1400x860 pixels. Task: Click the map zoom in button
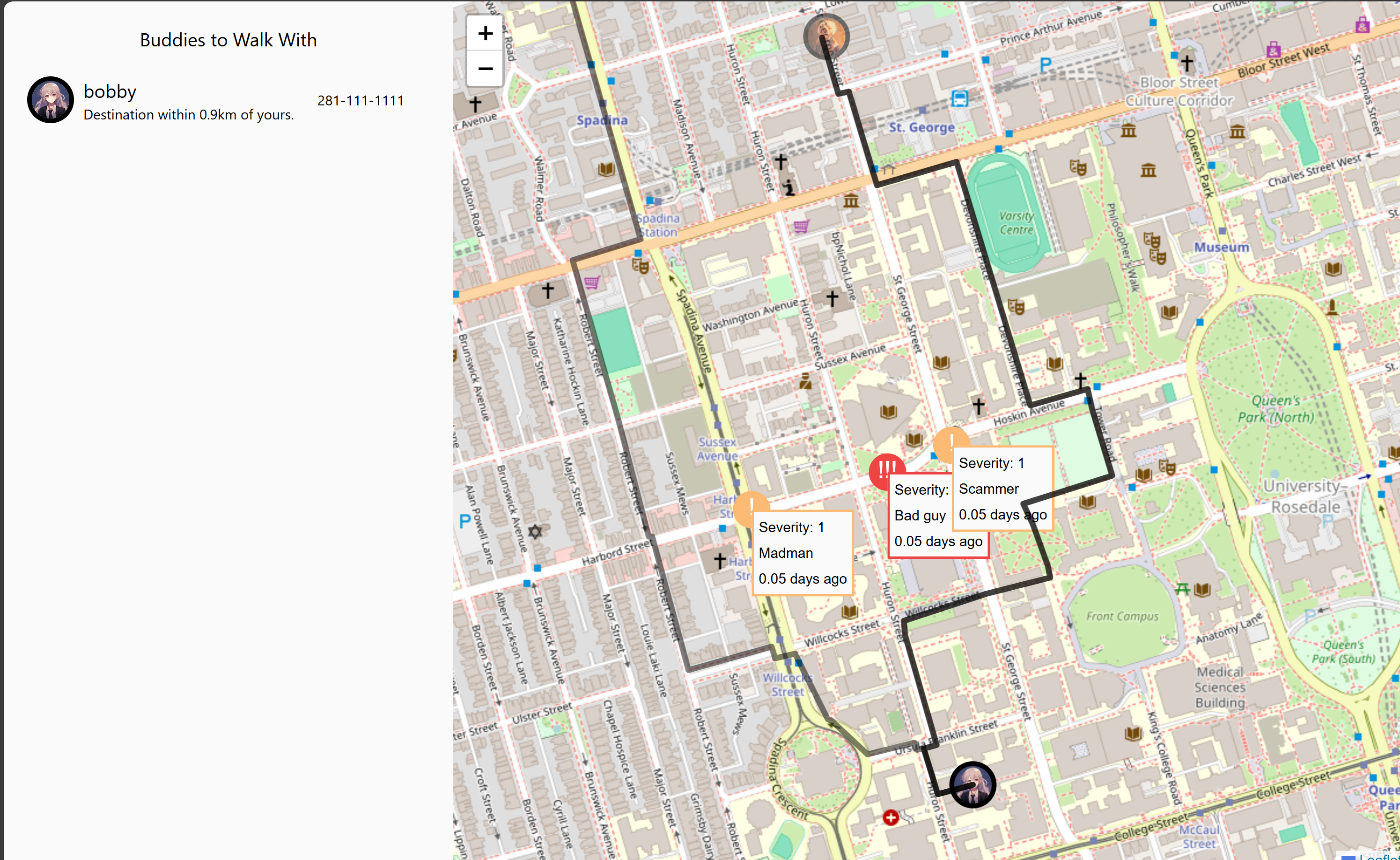click(485, 34)
